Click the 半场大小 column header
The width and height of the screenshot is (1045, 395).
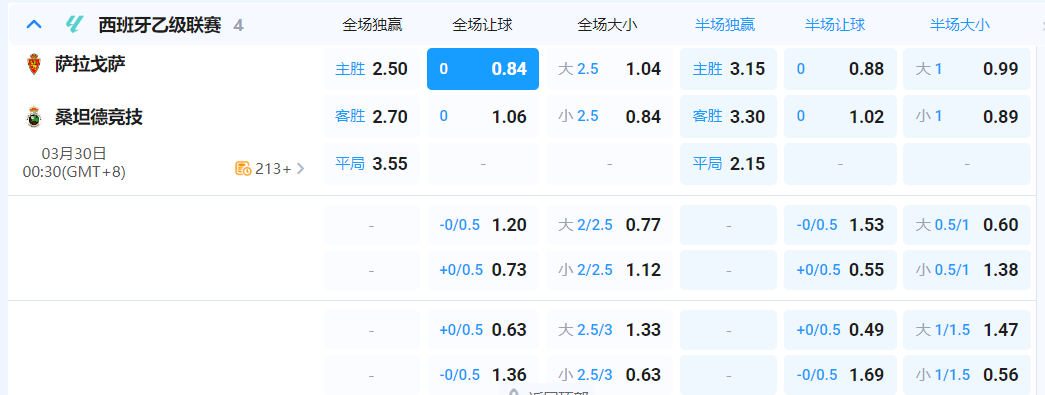960,25
